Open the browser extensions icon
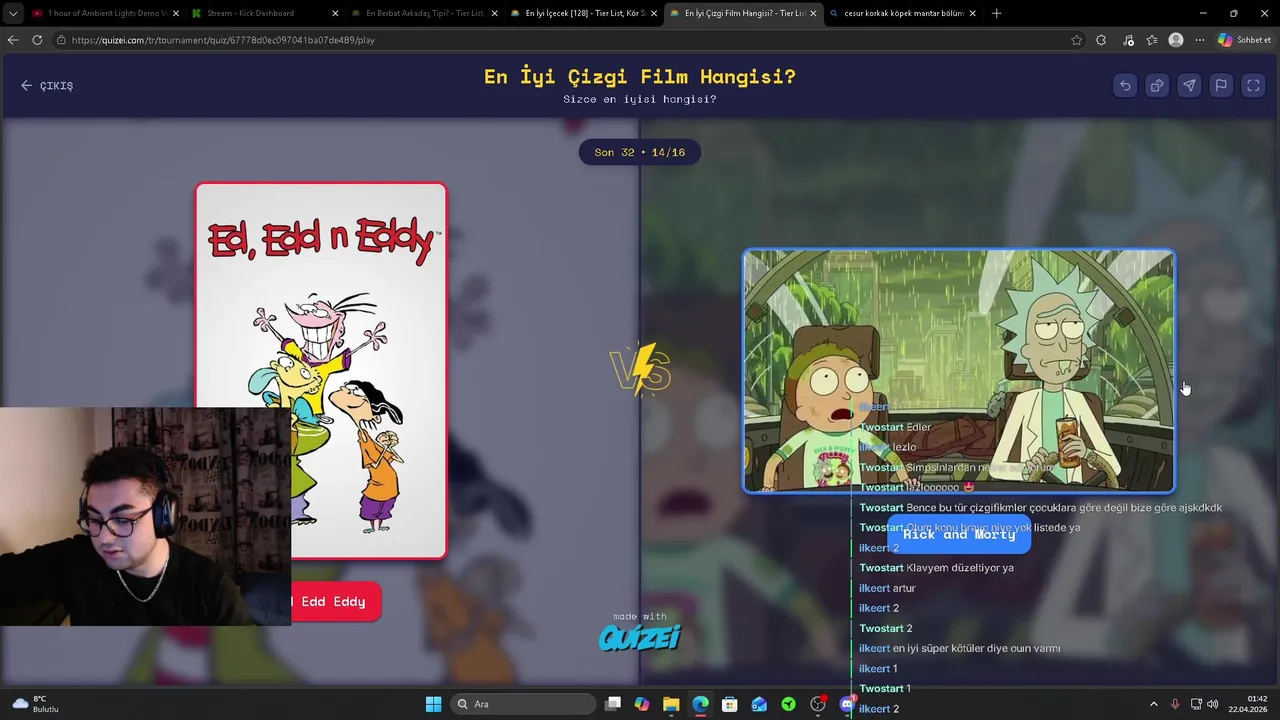 click(x=1101, y=40)
